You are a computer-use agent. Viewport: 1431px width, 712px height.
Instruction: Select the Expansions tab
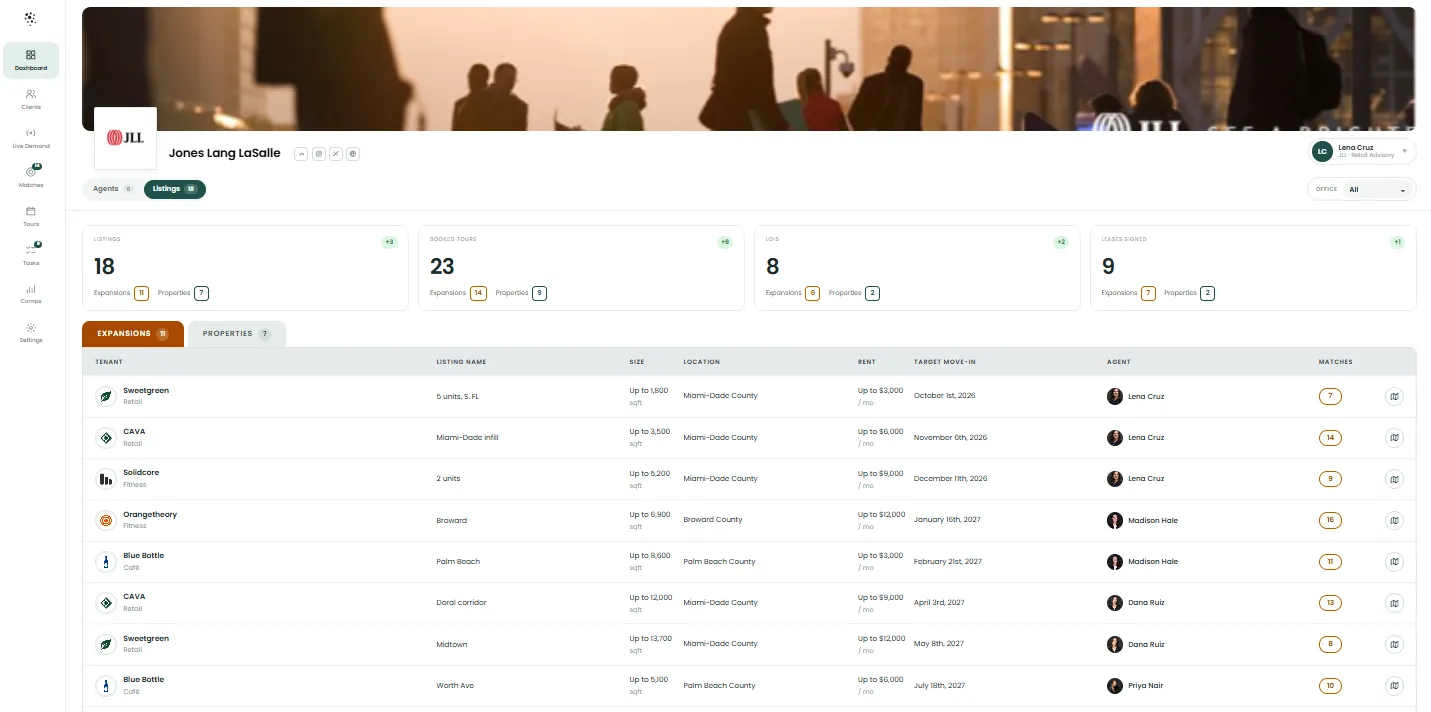133,334
